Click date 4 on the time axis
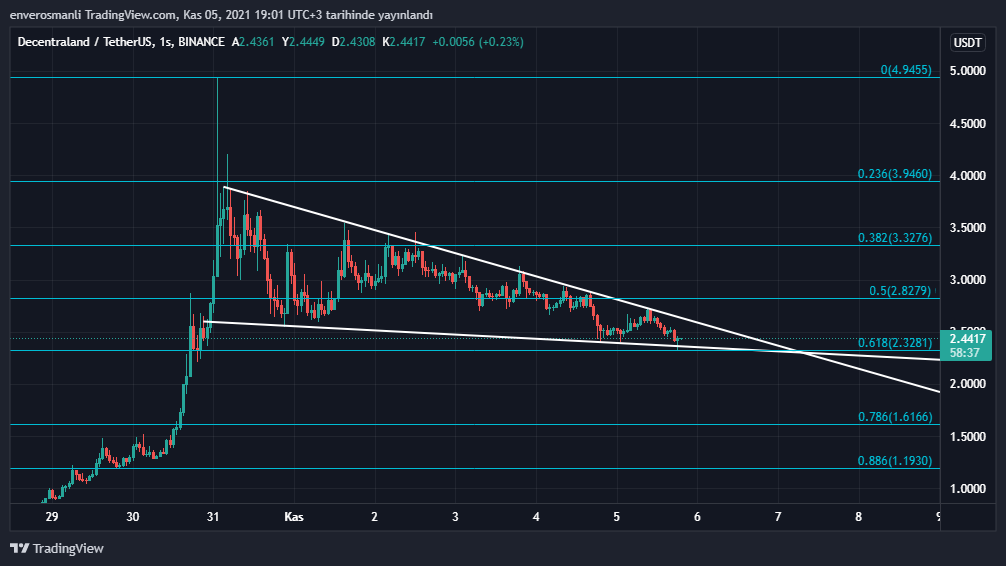Screen dimensions: 1006x566 point(536,517)
